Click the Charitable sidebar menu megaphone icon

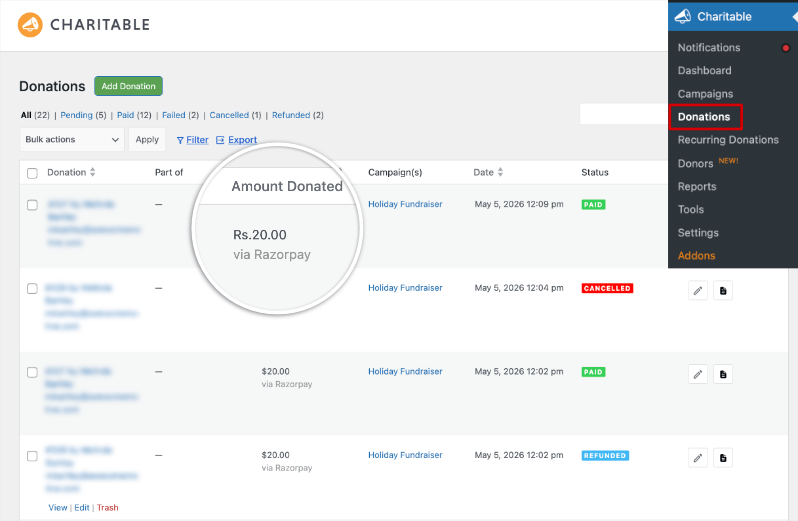(682, 16)
